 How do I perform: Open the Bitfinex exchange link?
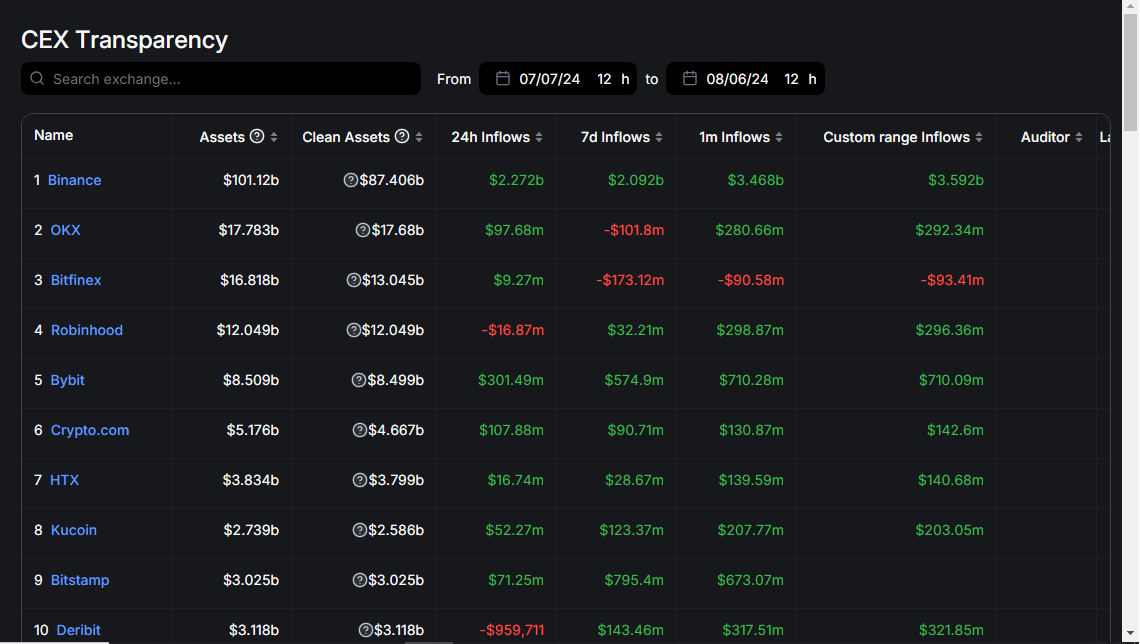(x=76, y=280)
